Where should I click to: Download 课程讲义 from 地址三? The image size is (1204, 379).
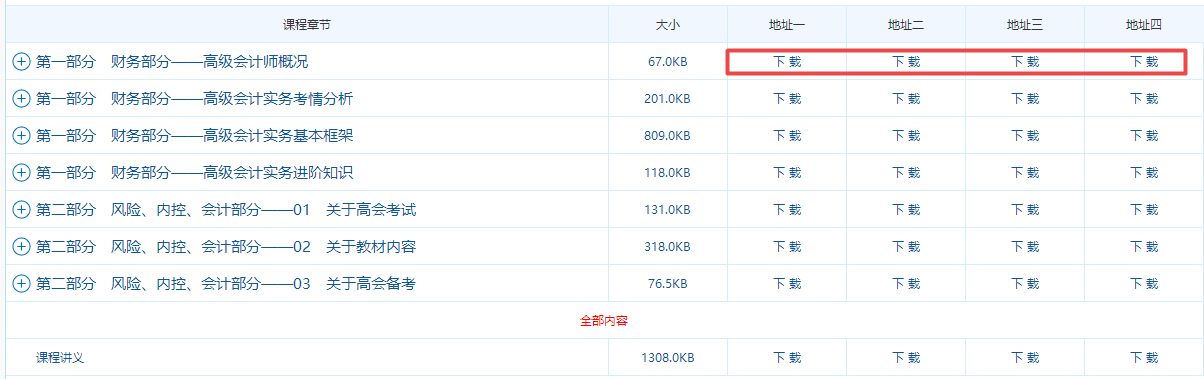pyautogui.click(x=1025, y=358)
